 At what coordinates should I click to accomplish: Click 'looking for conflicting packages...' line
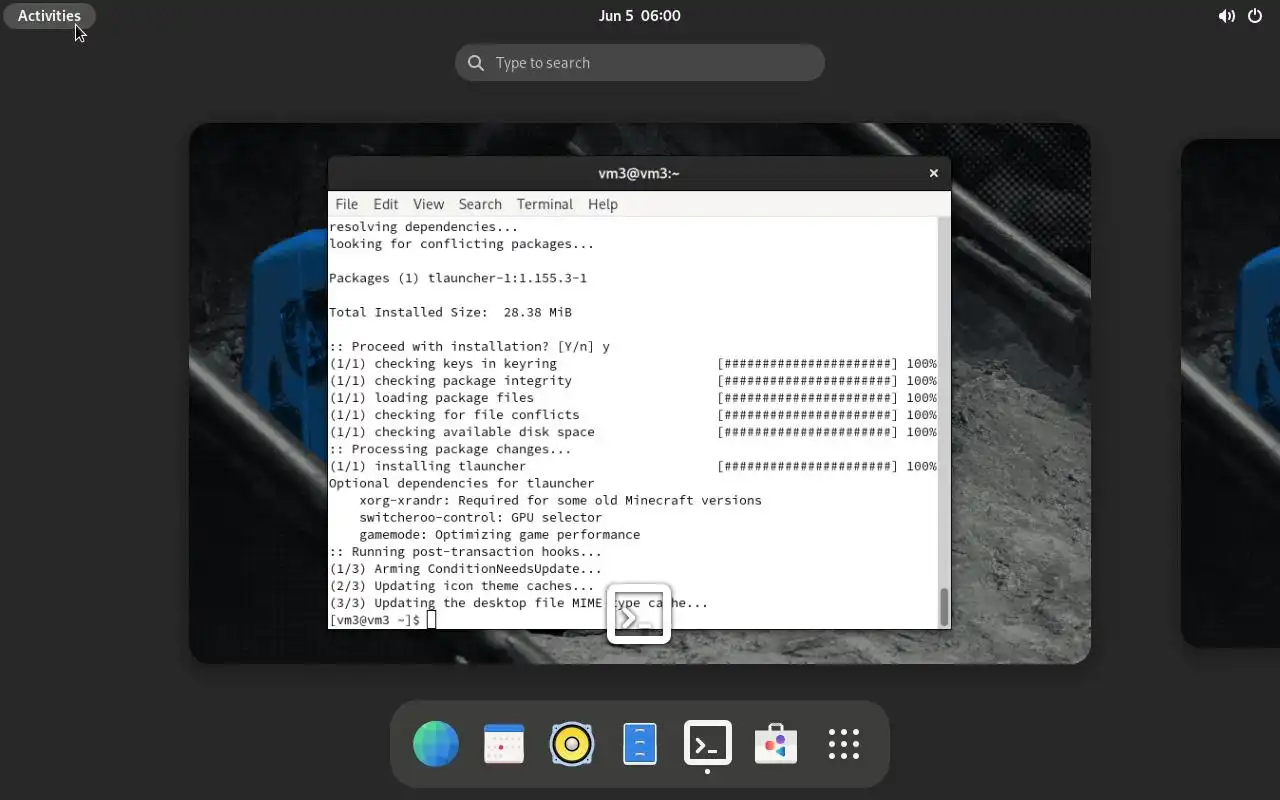[x=462, y=244]
